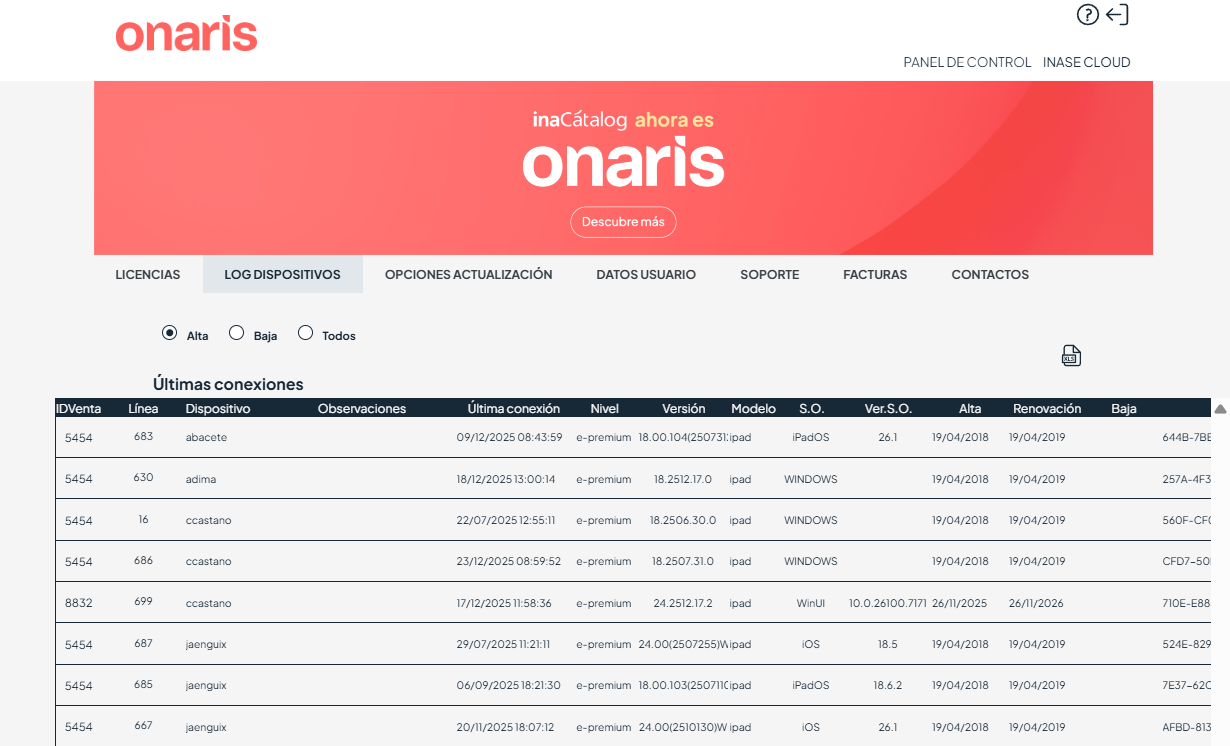1230x746 pixels.
Task: Click ccastano device on line 686
Action: (208, 561)
